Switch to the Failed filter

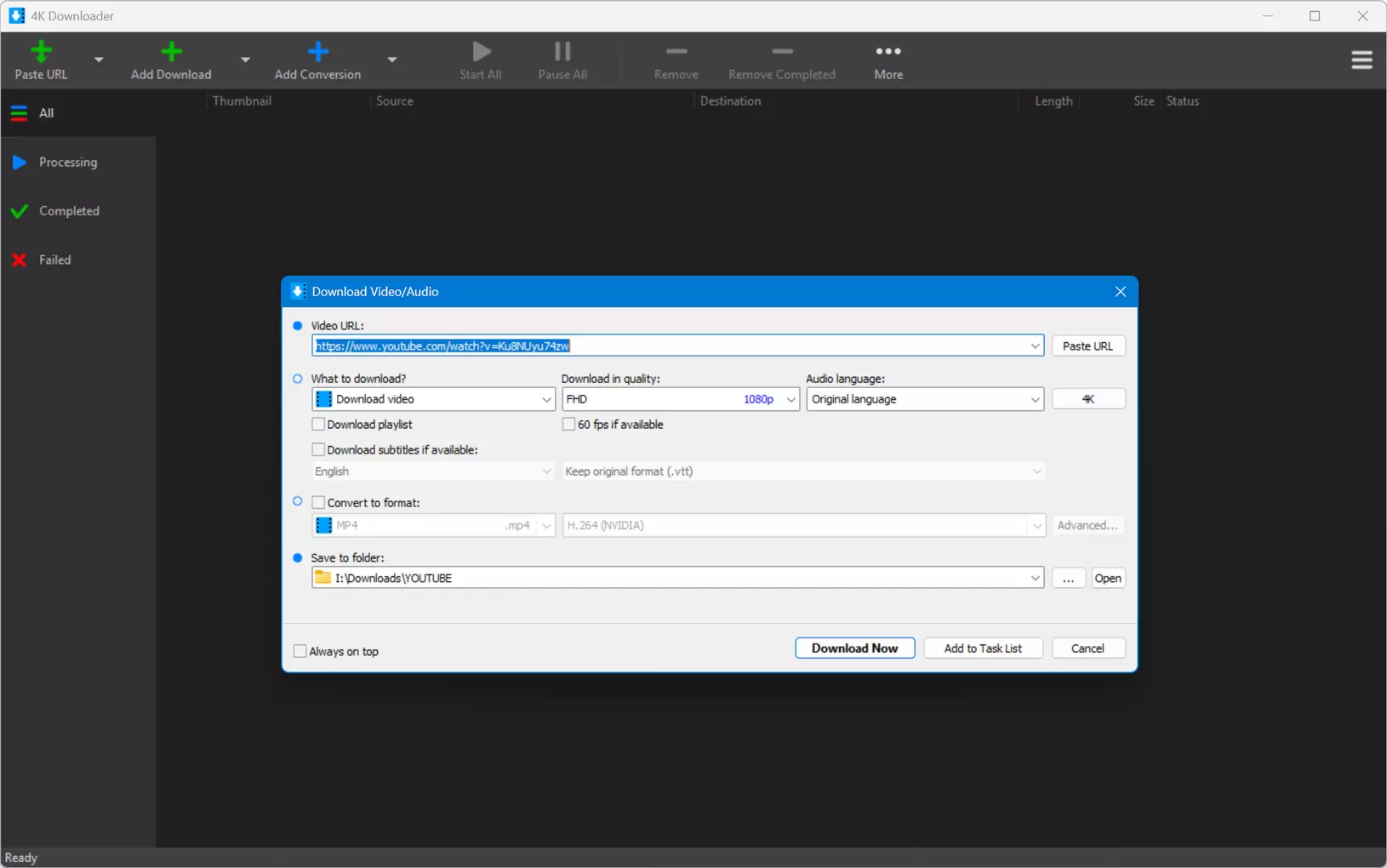[x=77, y=260]
